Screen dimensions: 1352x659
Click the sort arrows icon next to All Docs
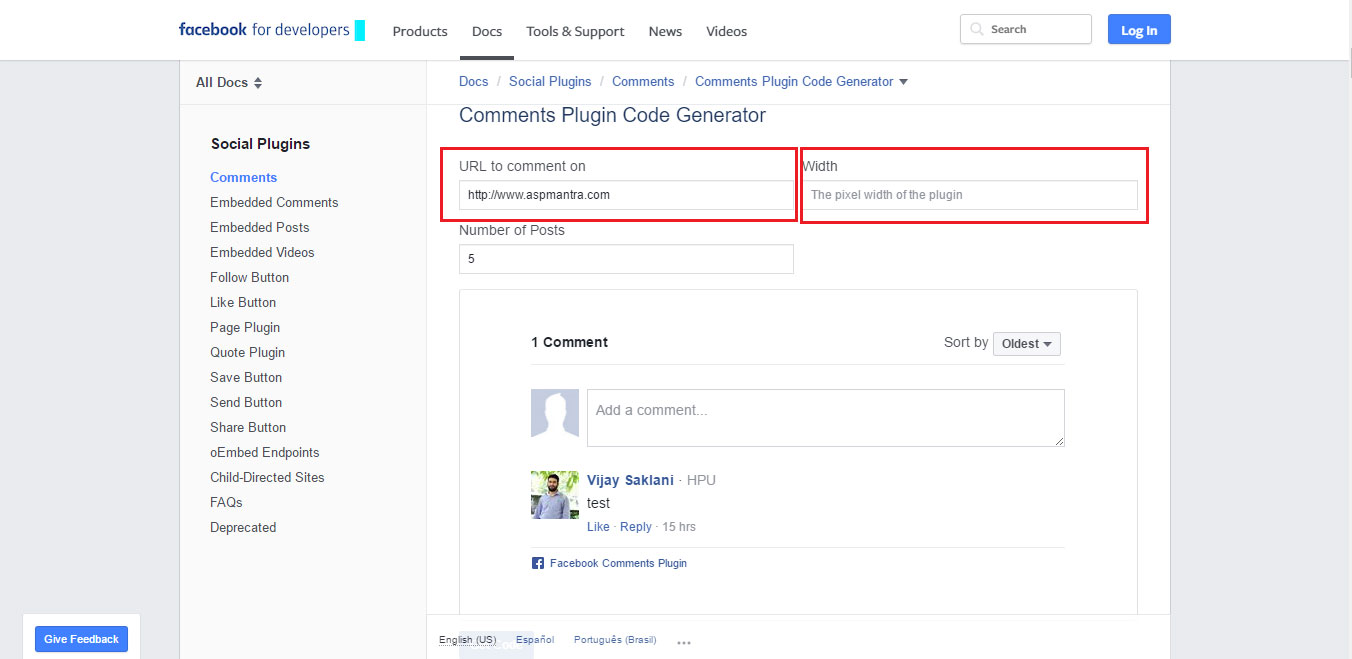coord(258,82)
